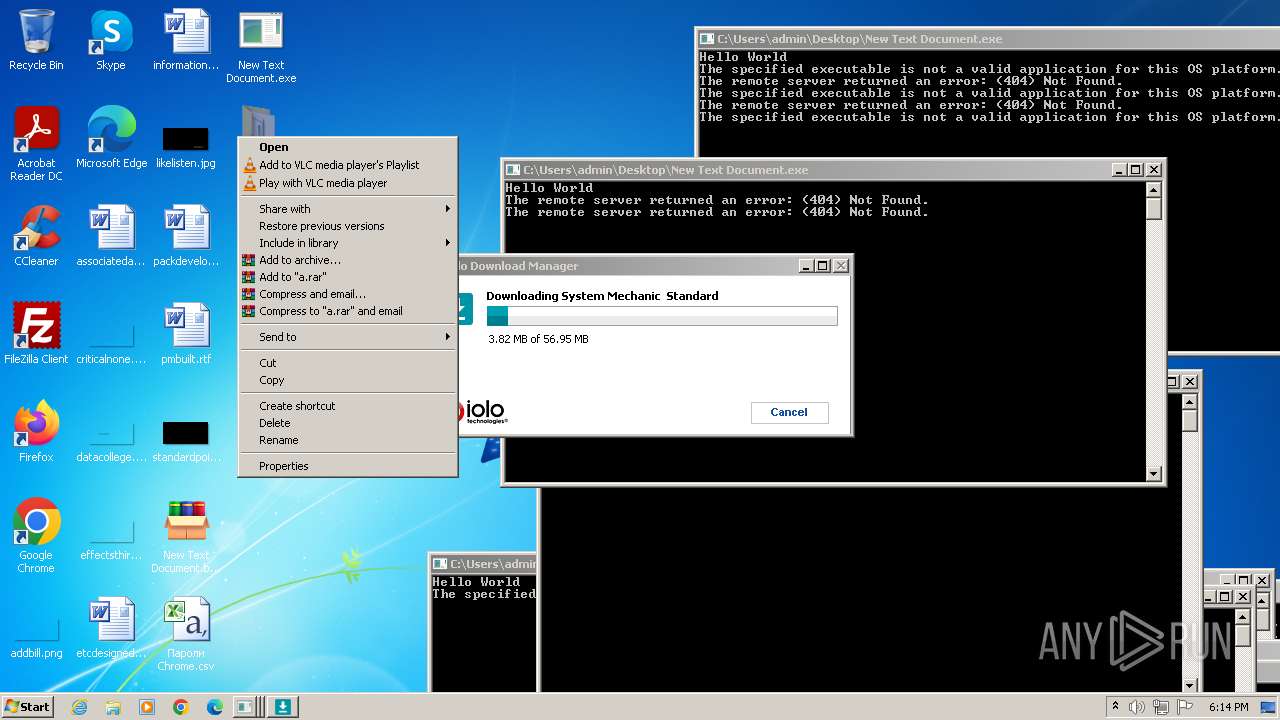This screenshot has height=720, width=1280.
Task: Select New Text Document.exe on the desktop
Action: point(261,46)
